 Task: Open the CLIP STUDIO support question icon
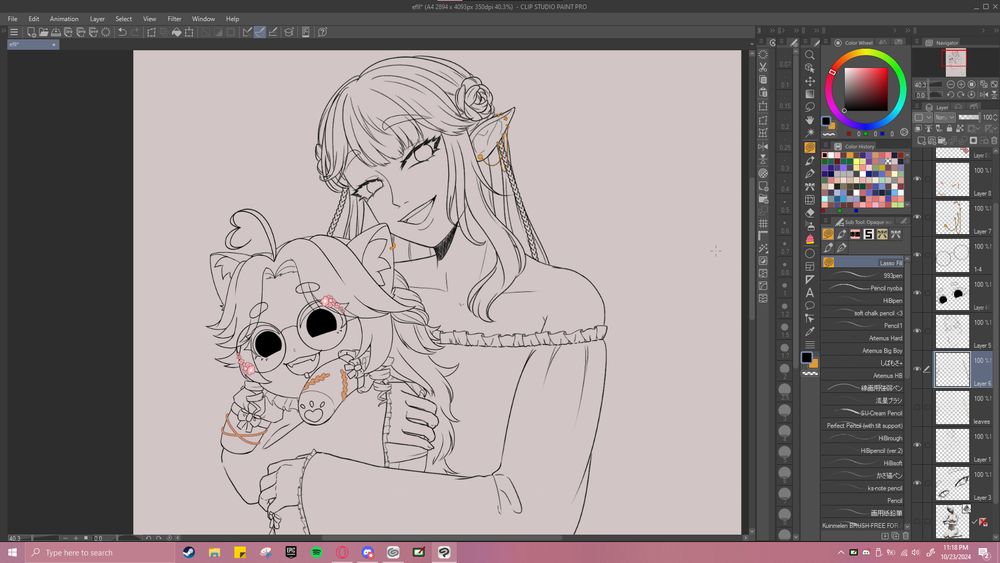[322, 32]
